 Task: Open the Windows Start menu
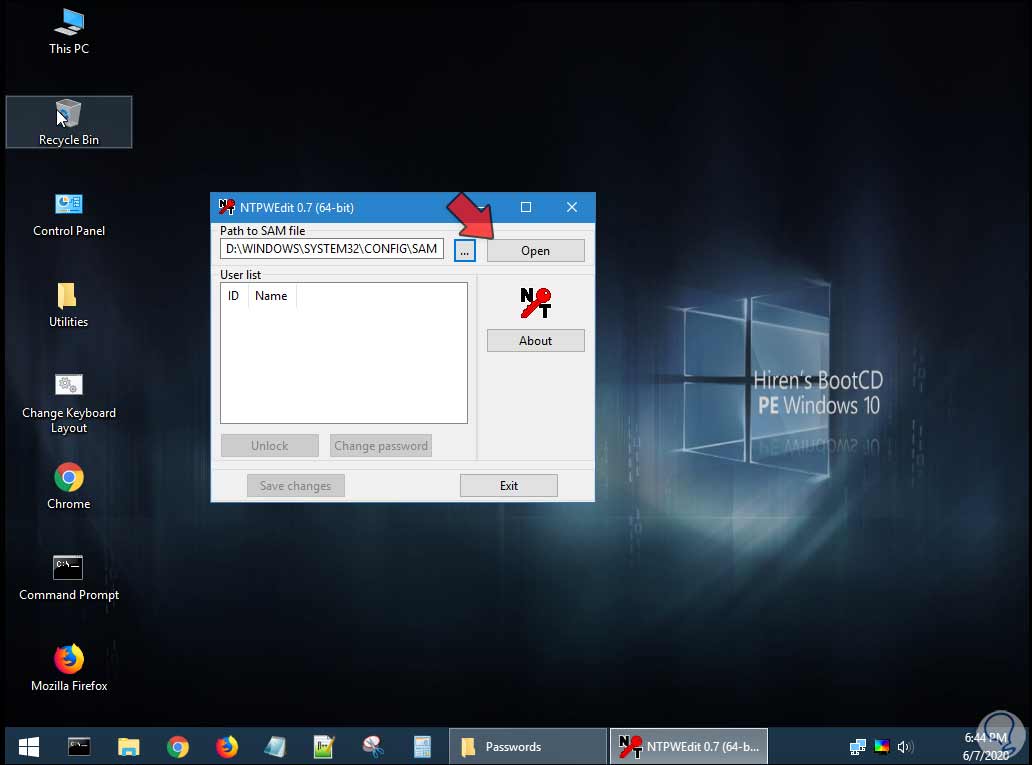coord(28,747)
